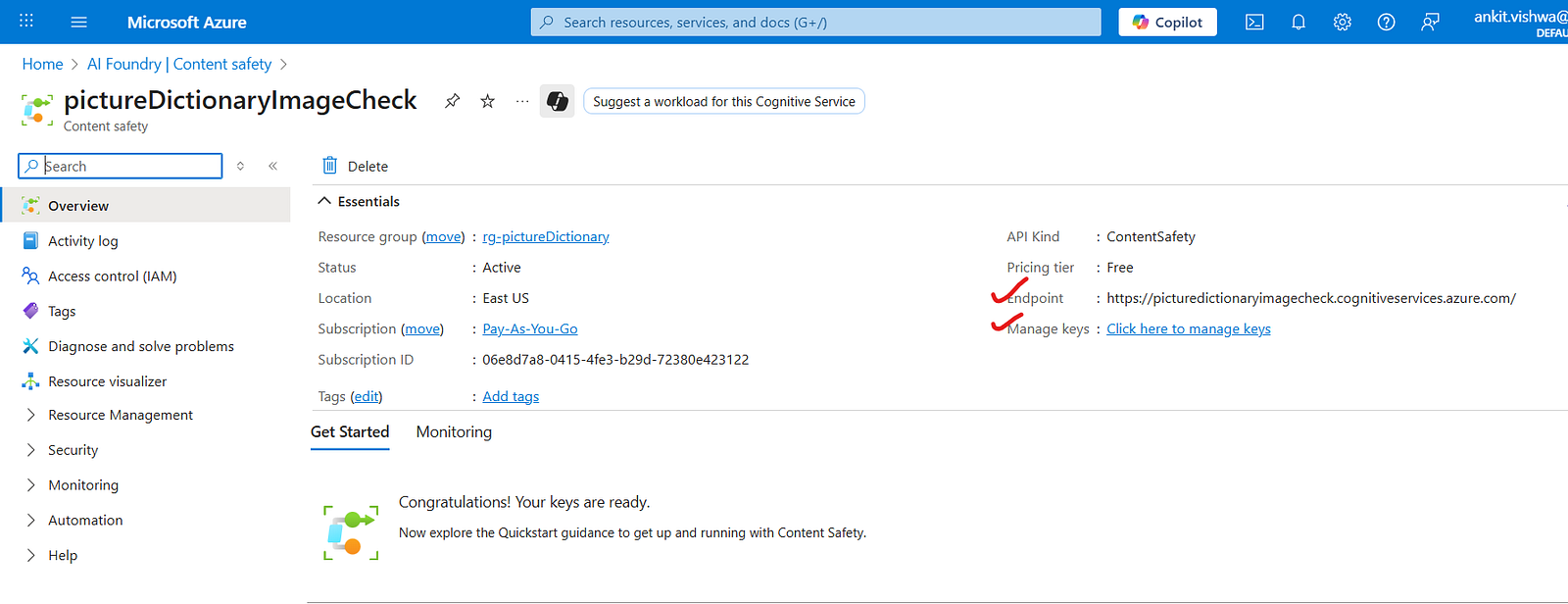Click the Delete command text
Image resolution: width=1568 pixels, height=604 pixels.
(x=367, y=167)
